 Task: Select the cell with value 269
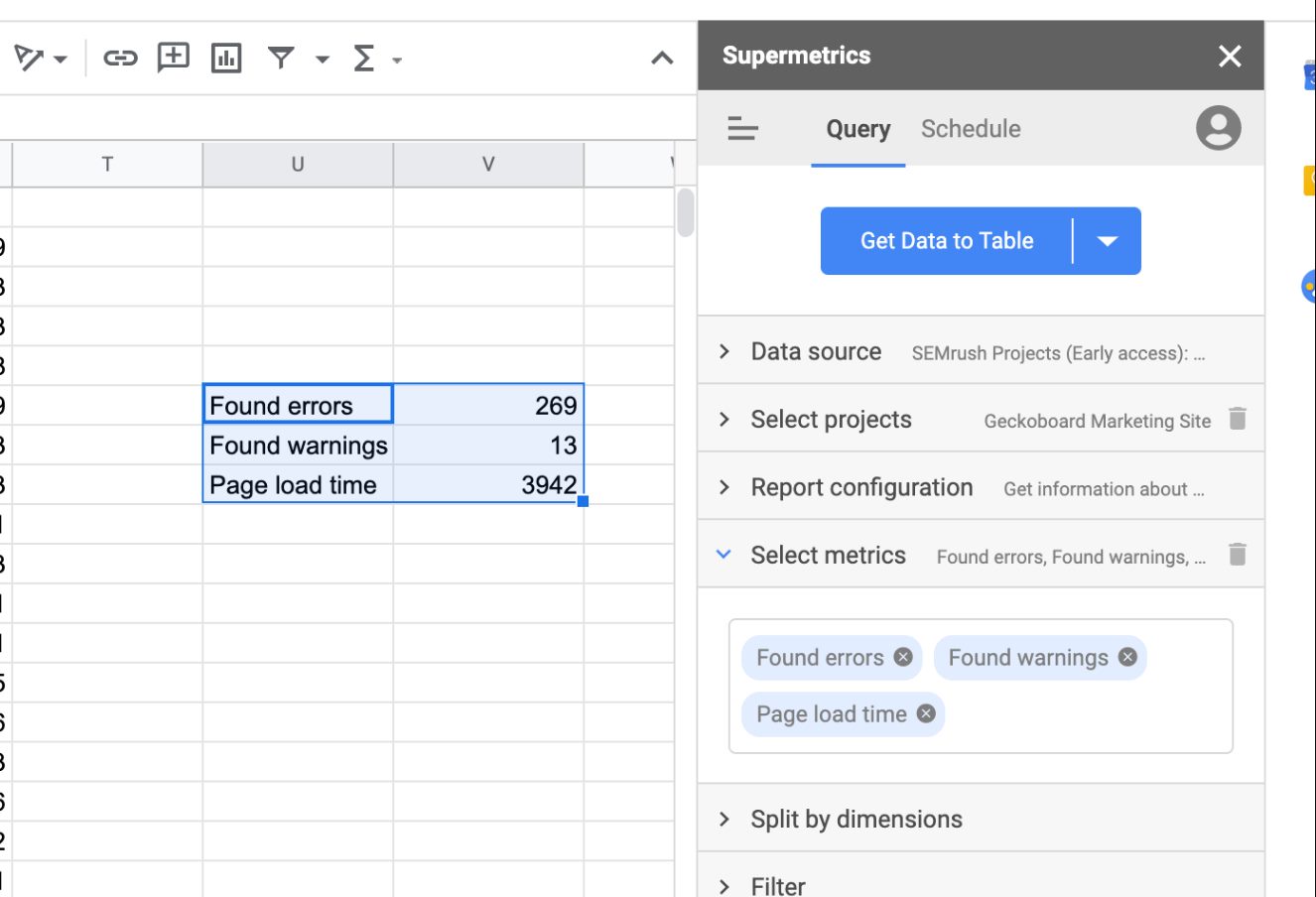pos(488,405)
